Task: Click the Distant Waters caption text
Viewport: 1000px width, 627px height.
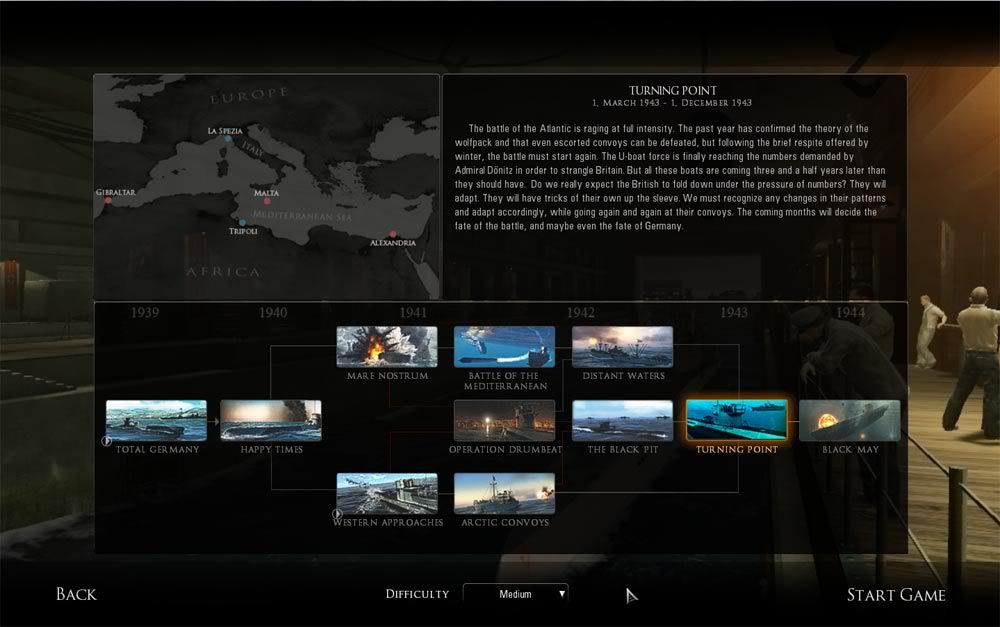Action: (624, 376)
